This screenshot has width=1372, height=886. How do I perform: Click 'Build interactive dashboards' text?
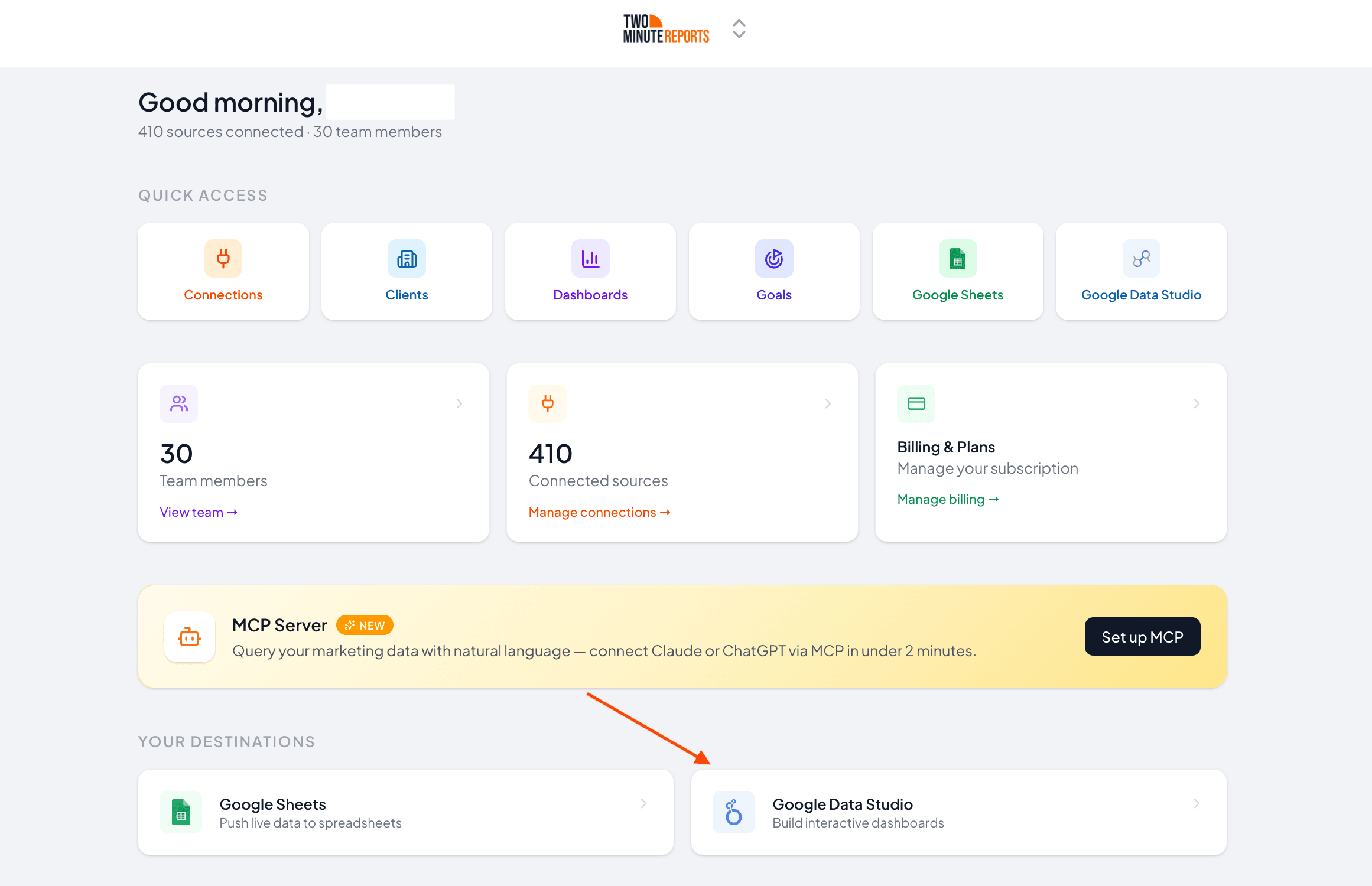pos(858,823)
